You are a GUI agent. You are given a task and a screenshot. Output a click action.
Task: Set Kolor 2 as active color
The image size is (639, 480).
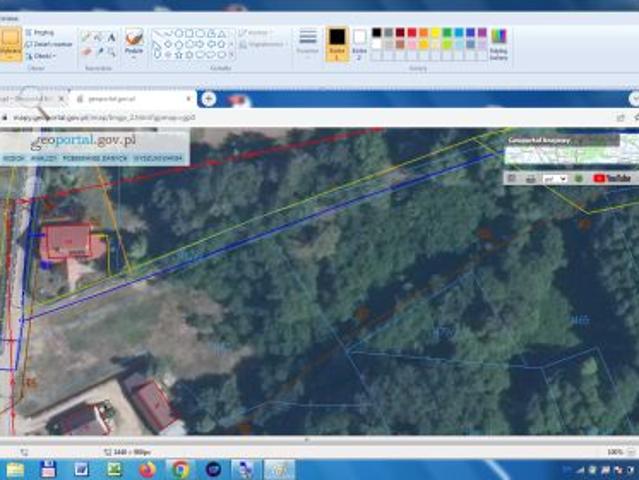coord(360,41)
